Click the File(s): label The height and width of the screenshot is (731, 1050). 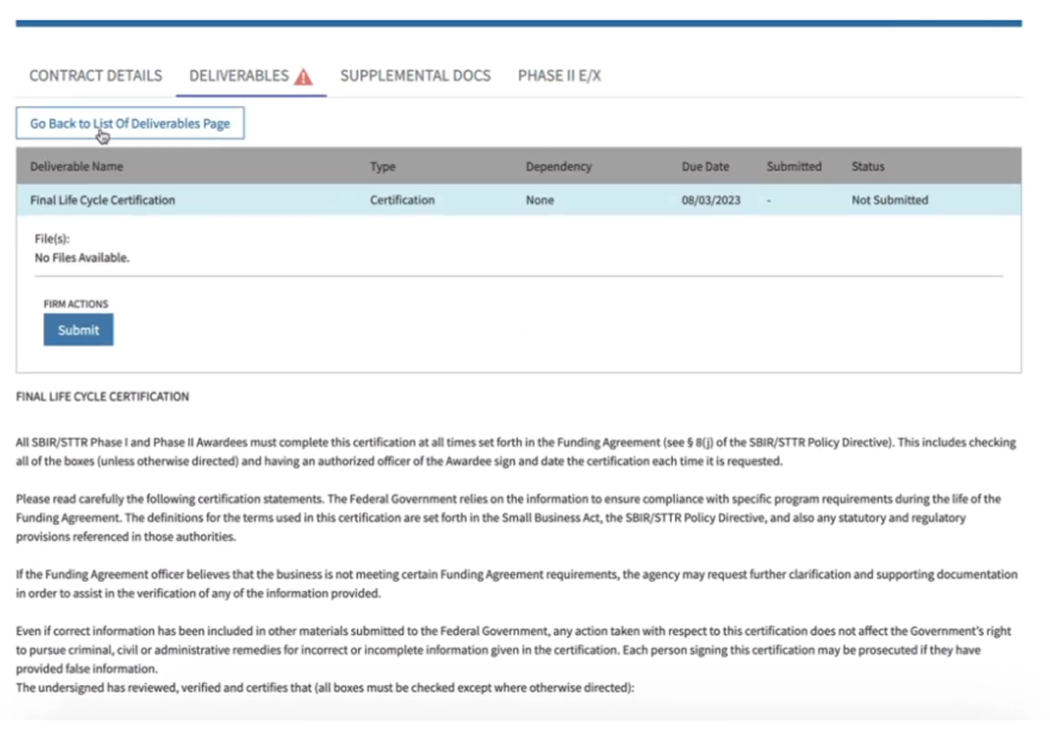pos(52,239)
